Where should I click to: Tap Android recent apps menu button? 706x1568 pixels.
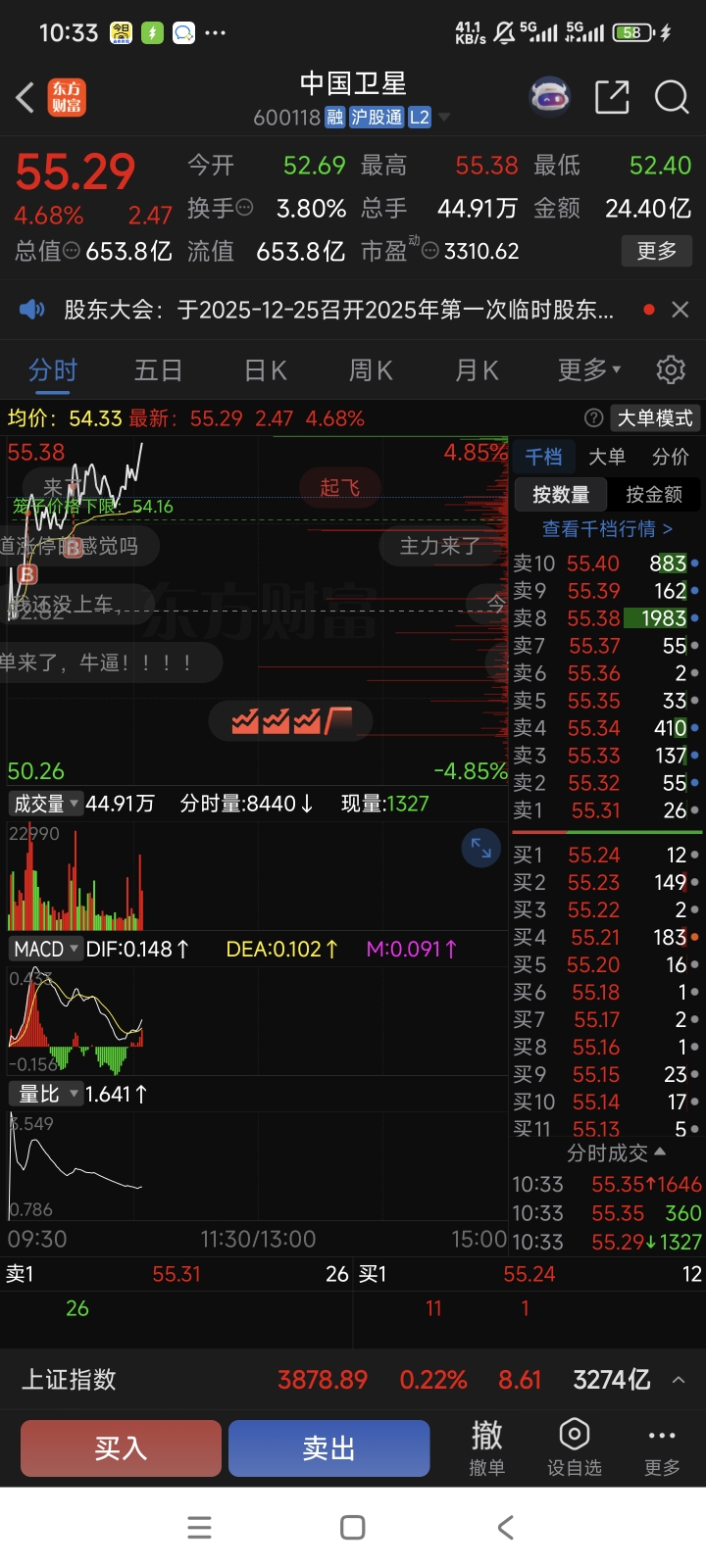(199, 1527)
